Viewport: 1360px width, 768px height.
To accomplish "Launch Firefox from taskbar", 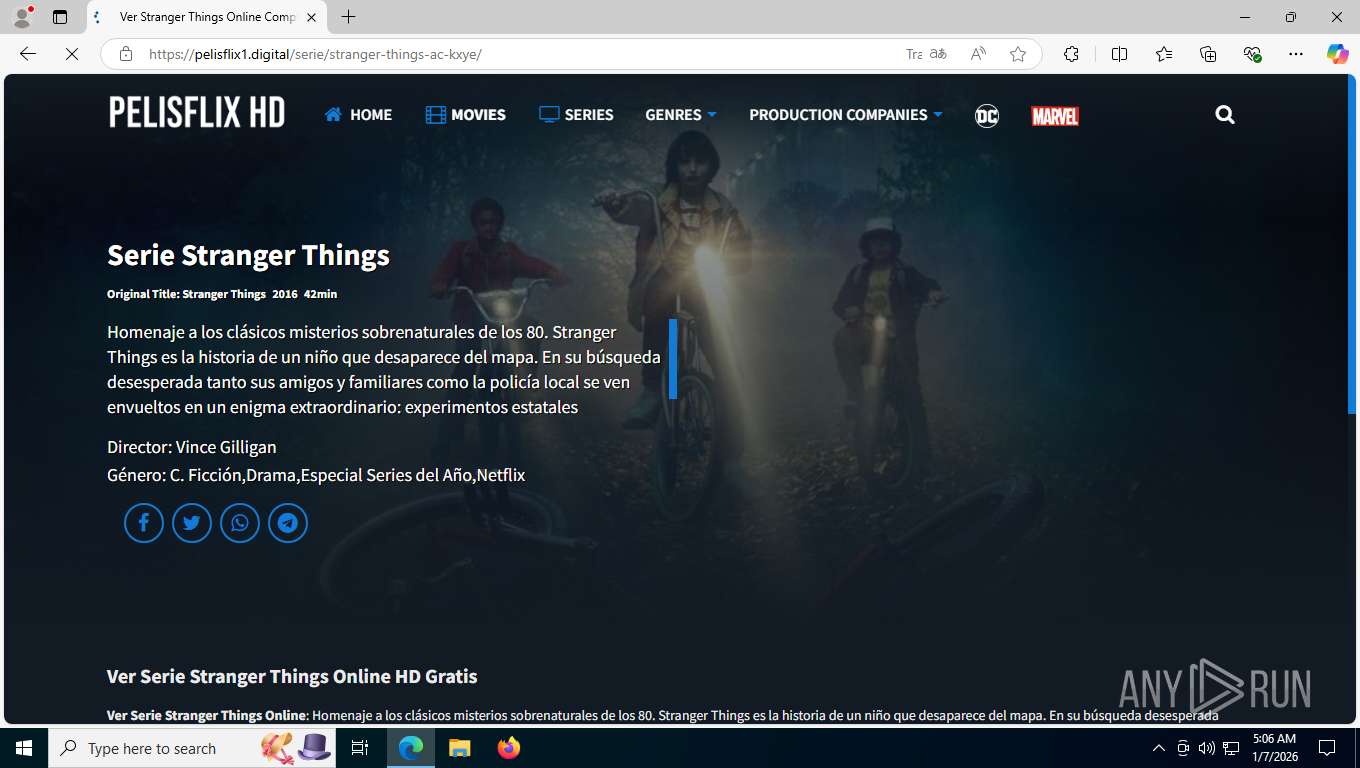I will pyautogui.click(x=509, y=748).
